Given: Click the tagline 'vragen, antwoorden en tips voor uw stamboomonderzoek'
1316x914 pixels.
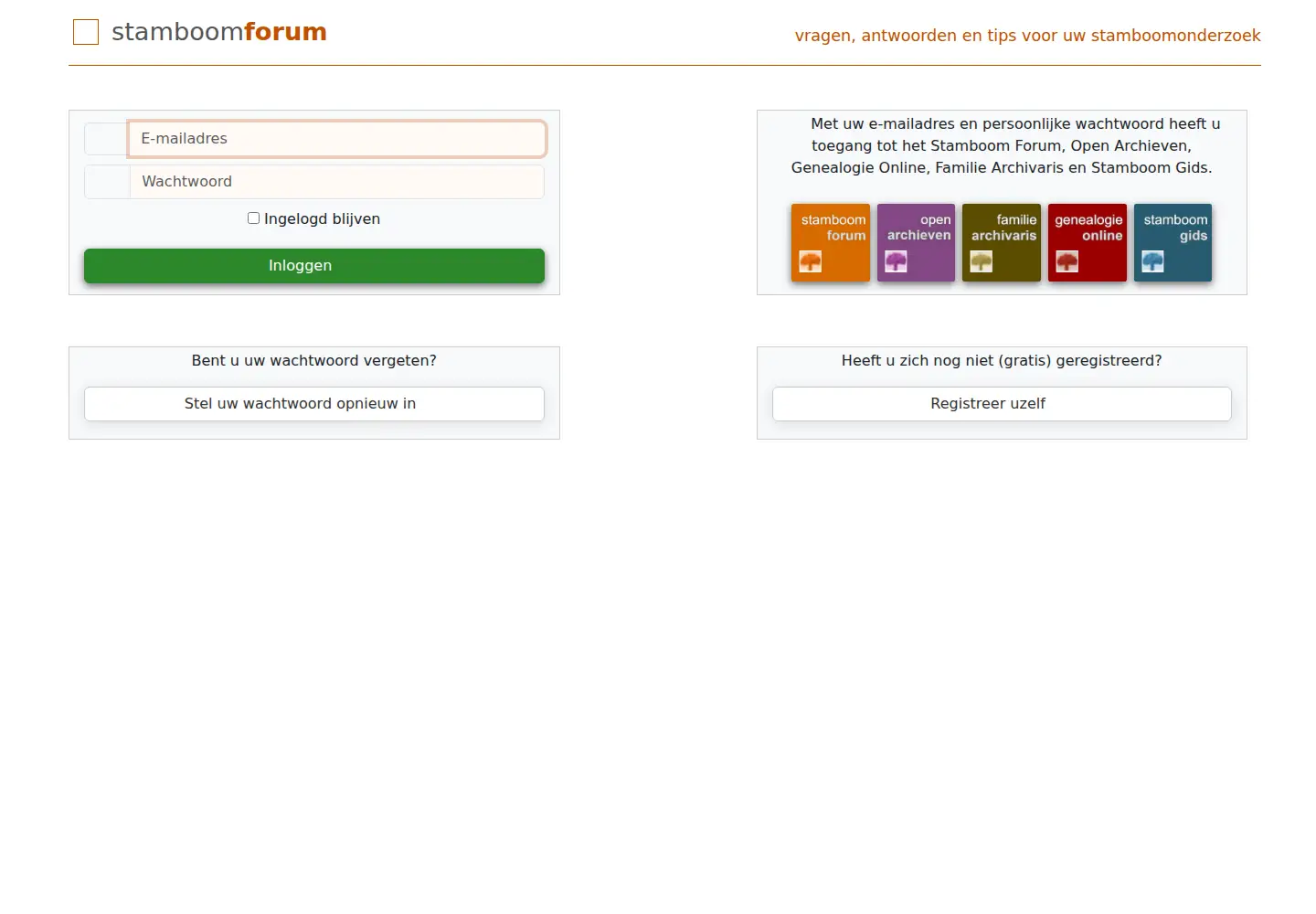Looking at the screenshot, I should pos(1027,36).
